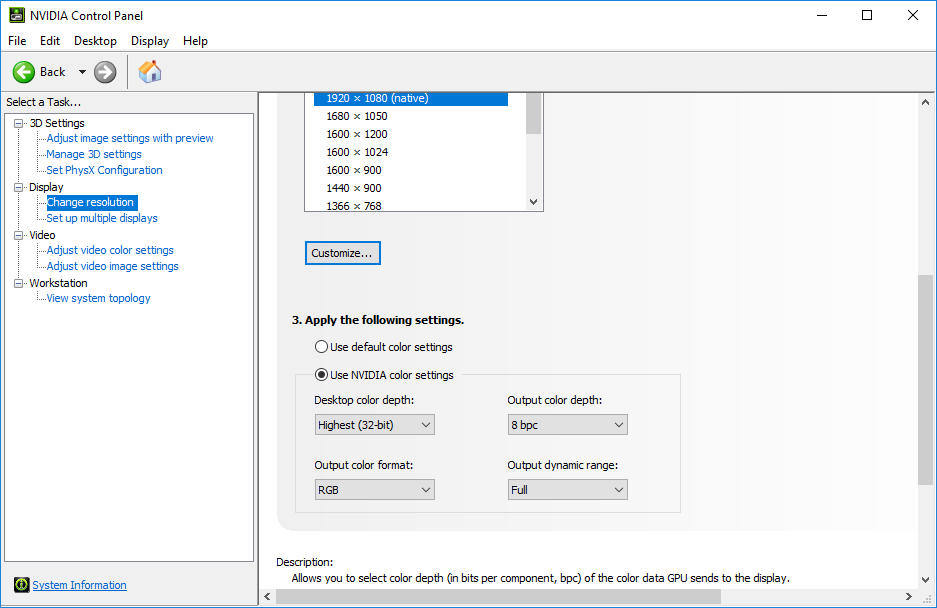Viewport: 937px width, 608px height.
Task: Open the dropdown arrow next to Back
Action: tap(82, 71)
